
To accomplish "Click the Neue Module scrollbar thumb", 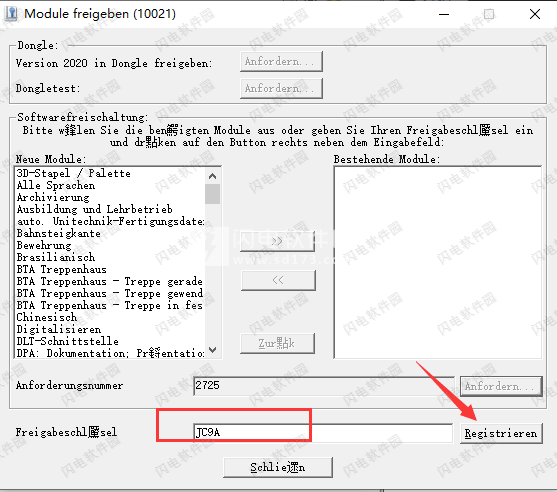I will click(212, 194).
